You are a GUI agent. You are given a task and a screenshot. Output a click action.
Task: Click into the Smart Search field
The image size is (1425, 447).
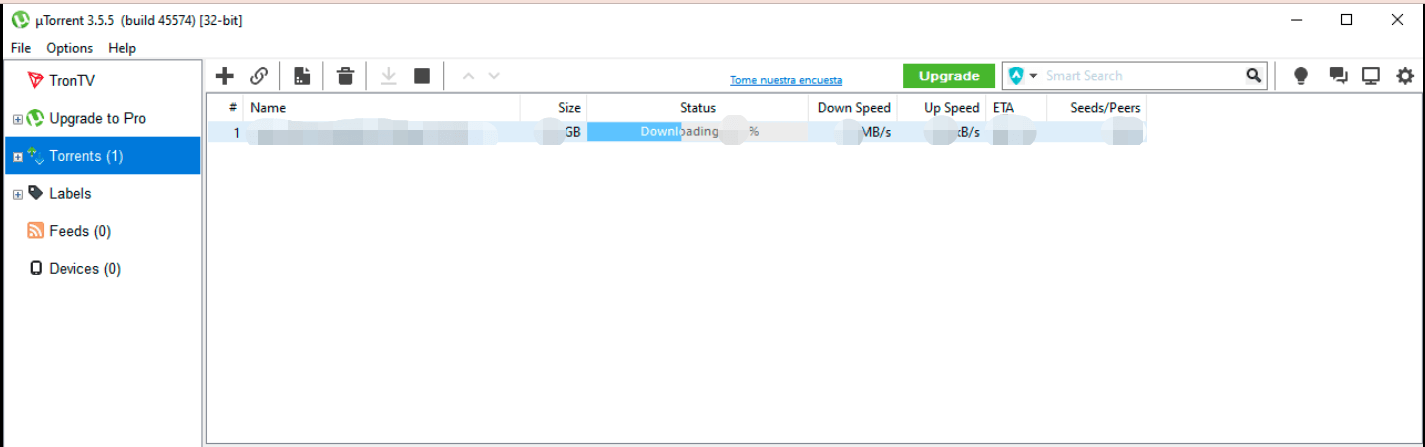(x=1142, y=75)
